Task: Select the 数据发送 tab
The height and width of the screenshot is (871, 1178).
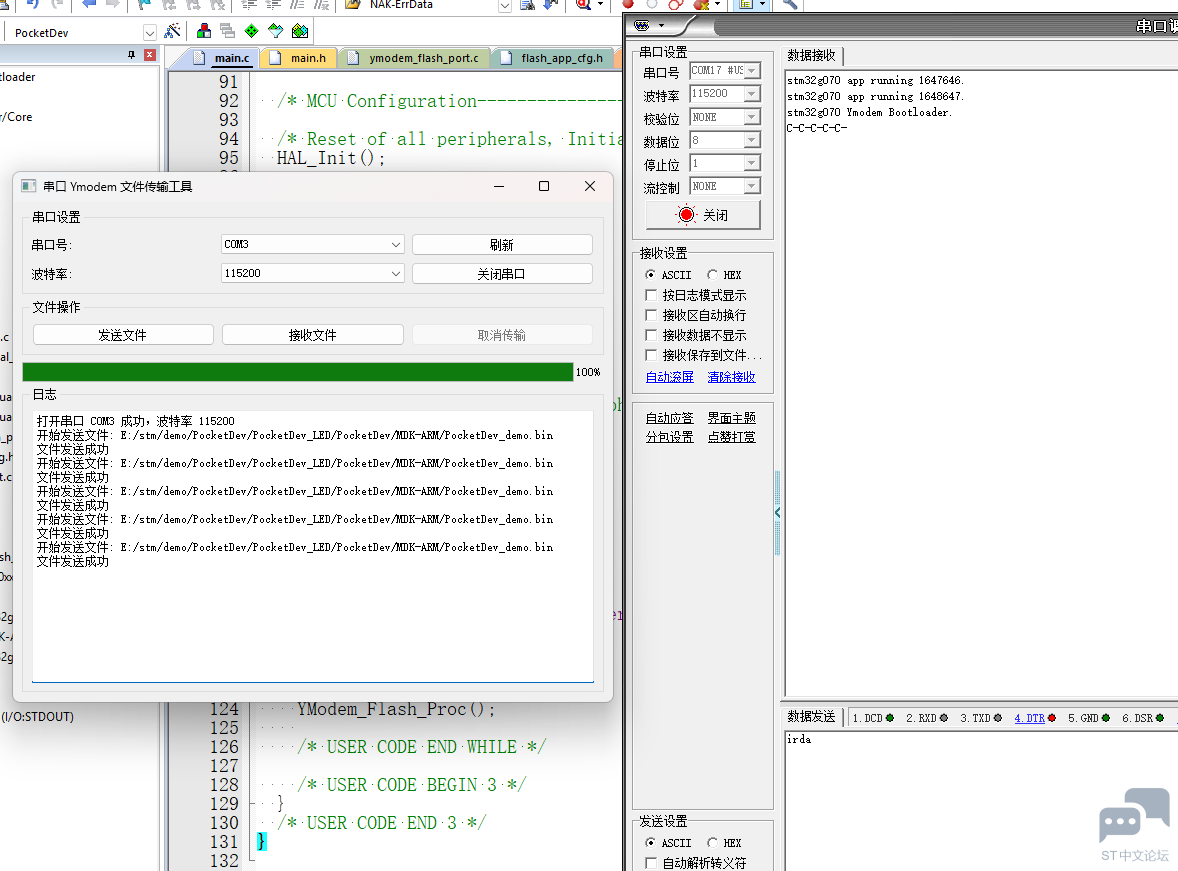Action: [x=811, y=717]
